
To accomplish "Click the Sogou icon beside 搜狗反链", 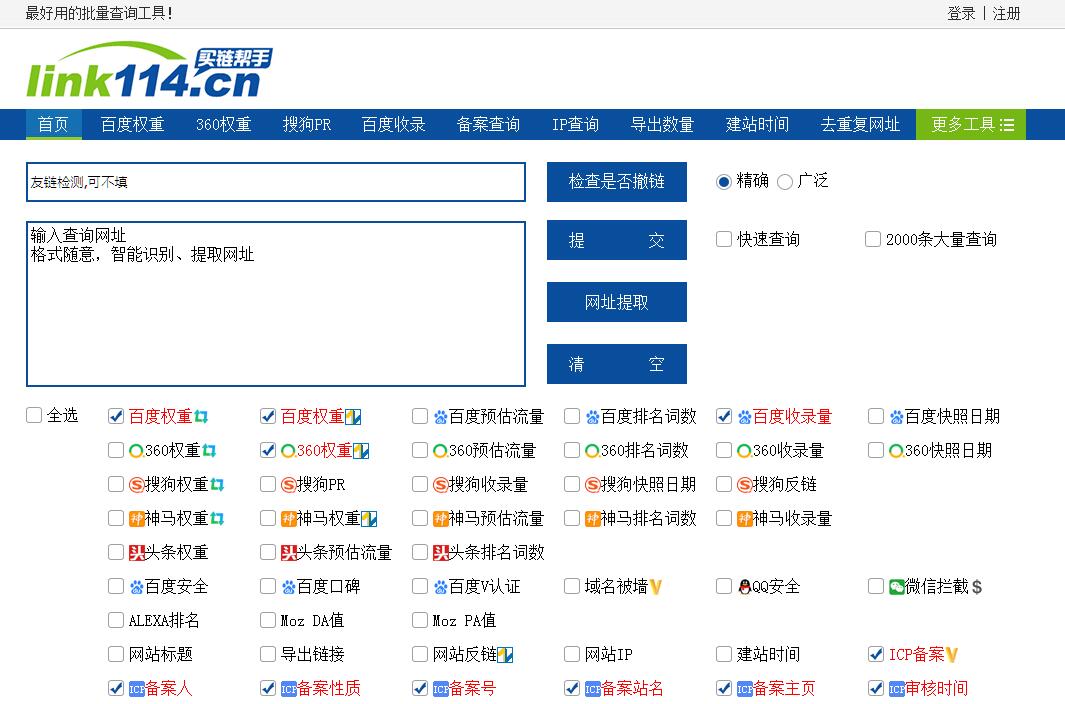I will (x=744, y=485).
